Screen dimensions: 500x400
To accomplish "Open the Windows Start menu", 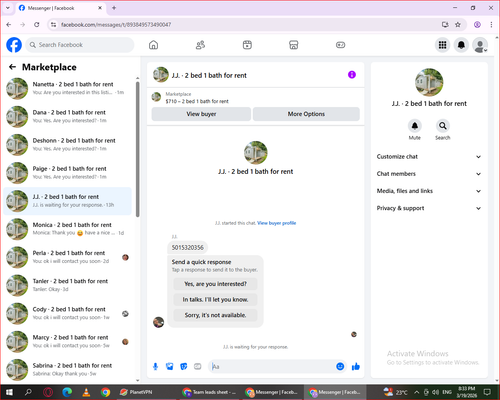I will coord(9,392).
